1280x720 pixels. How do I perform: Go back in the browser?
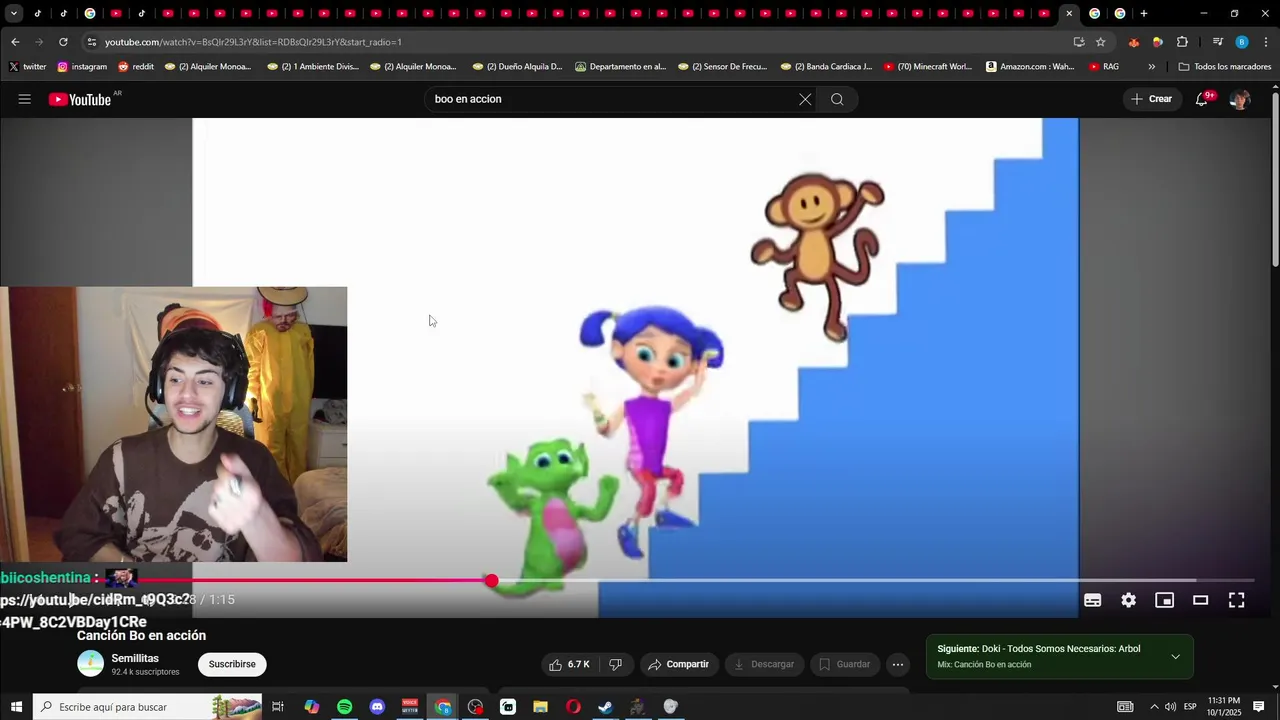pos(15,42)
